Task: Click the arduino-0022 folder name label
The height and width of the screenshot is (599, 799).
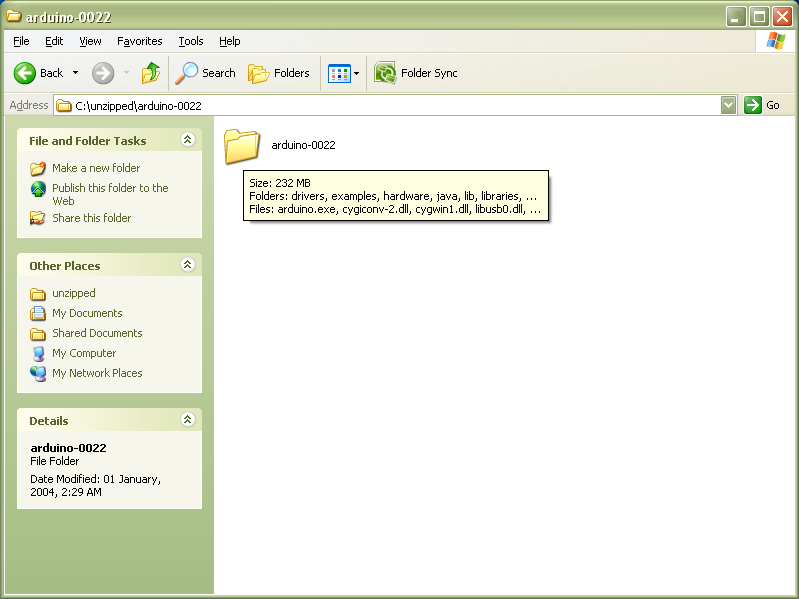Action: pos(303,145)
